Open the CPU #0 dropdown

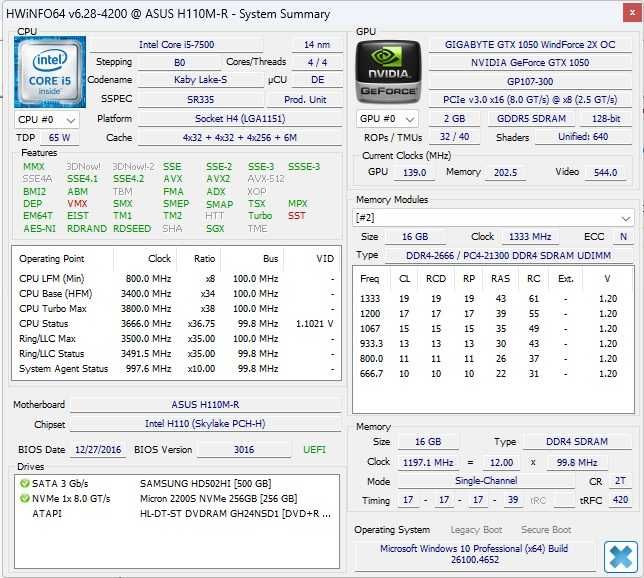47,120
